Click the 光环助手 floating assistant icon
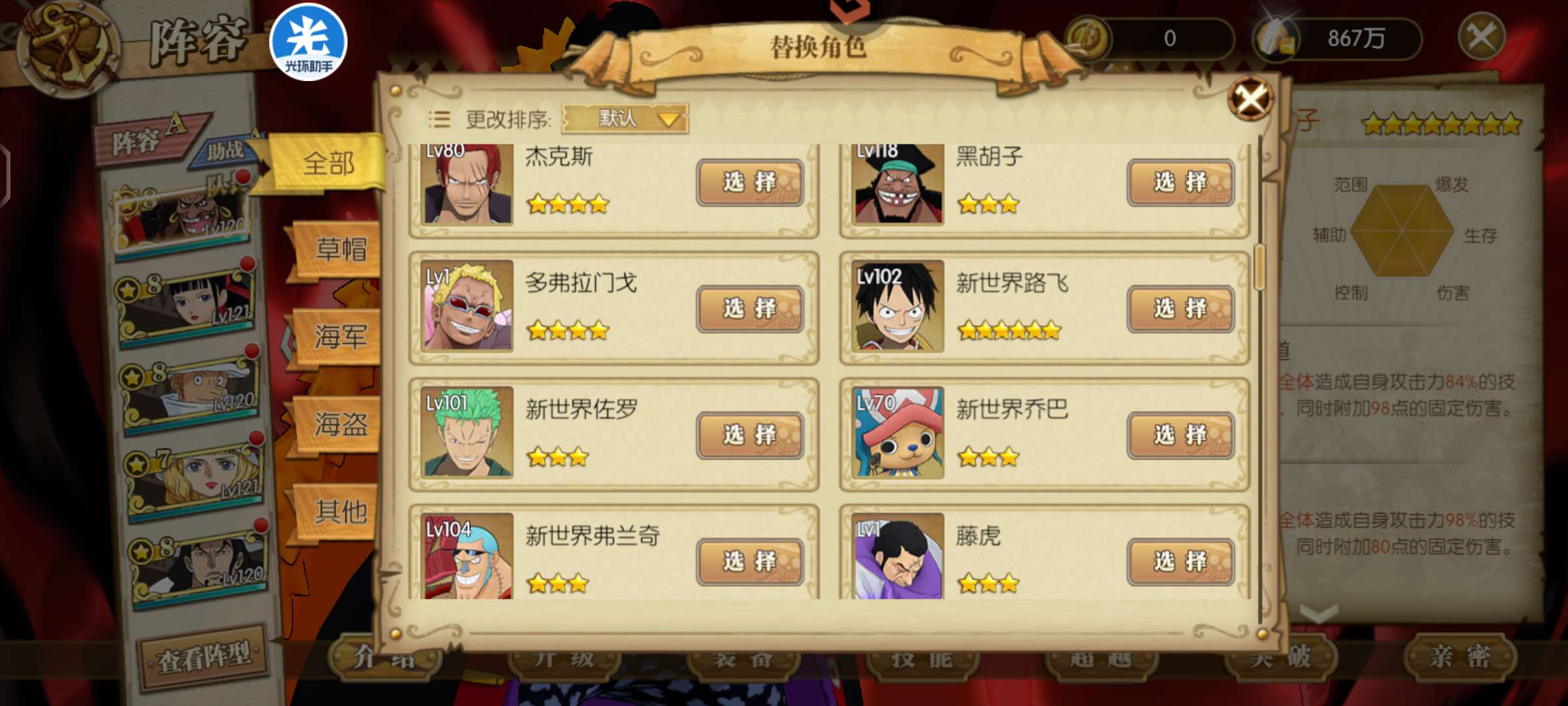 click(308, 42)
